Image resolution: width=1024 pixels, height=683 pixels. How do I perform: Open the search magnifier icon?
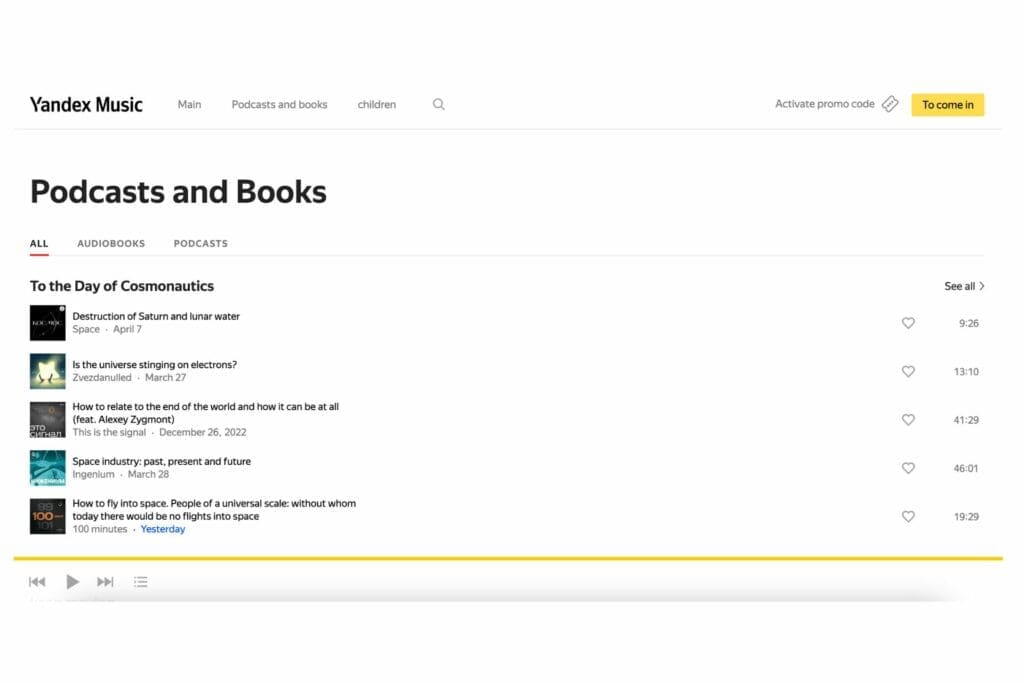point(439,104)
